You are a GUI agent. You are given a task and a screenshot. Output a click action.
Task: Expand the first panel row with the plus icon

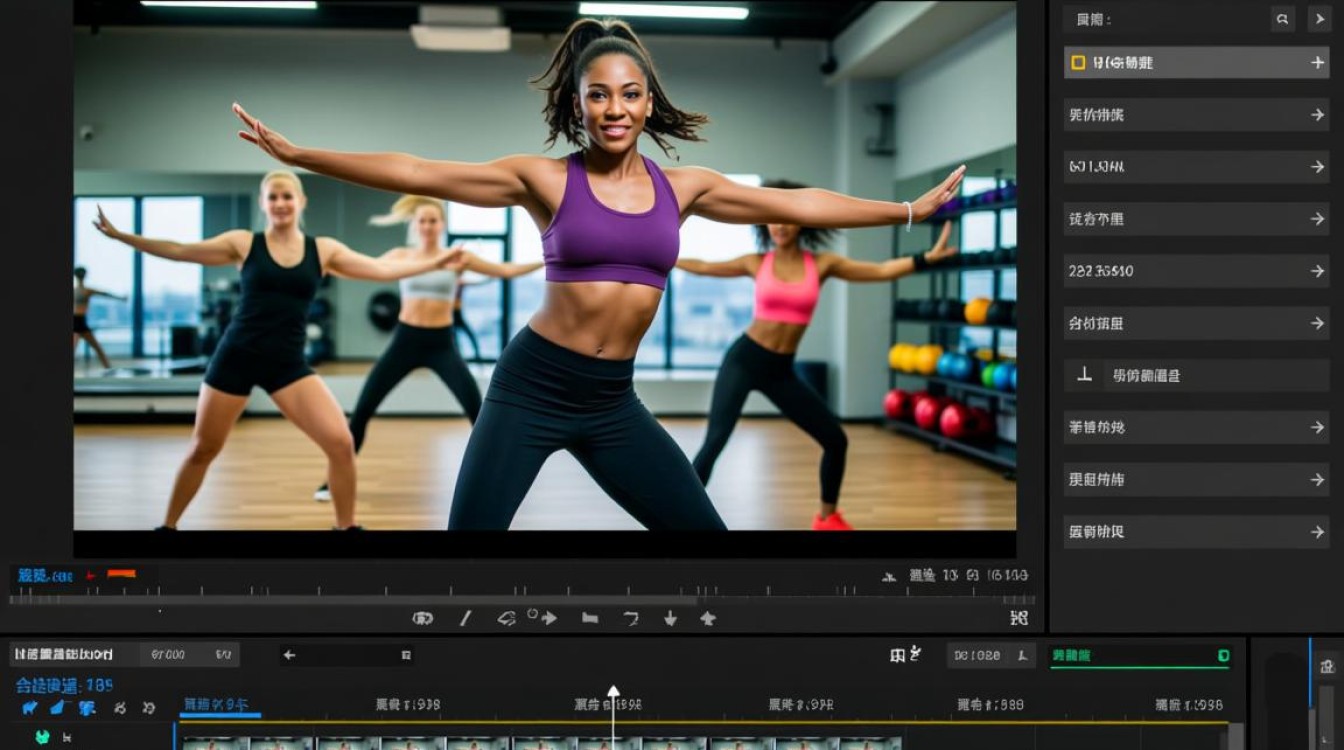pos(1317,63)
